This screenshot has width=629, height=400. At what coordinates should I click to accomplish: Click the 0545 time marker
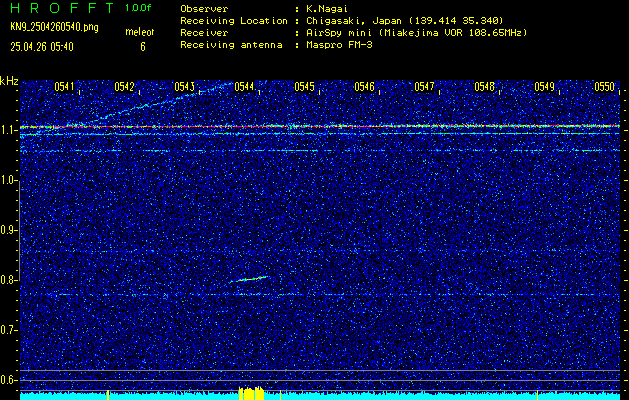[x=304, y=87]
